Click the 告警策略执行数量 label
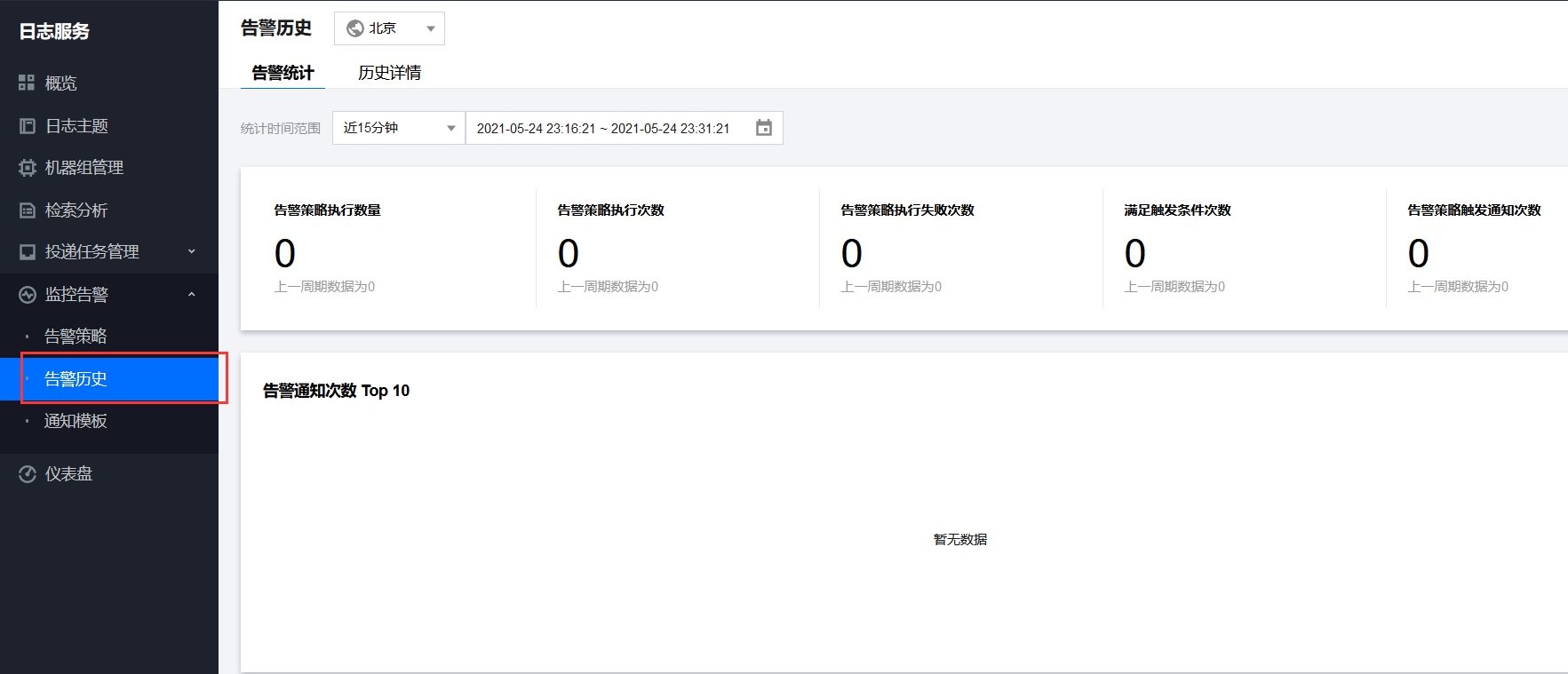Viewport: 1568px width, 674px height. click(328, 210)
